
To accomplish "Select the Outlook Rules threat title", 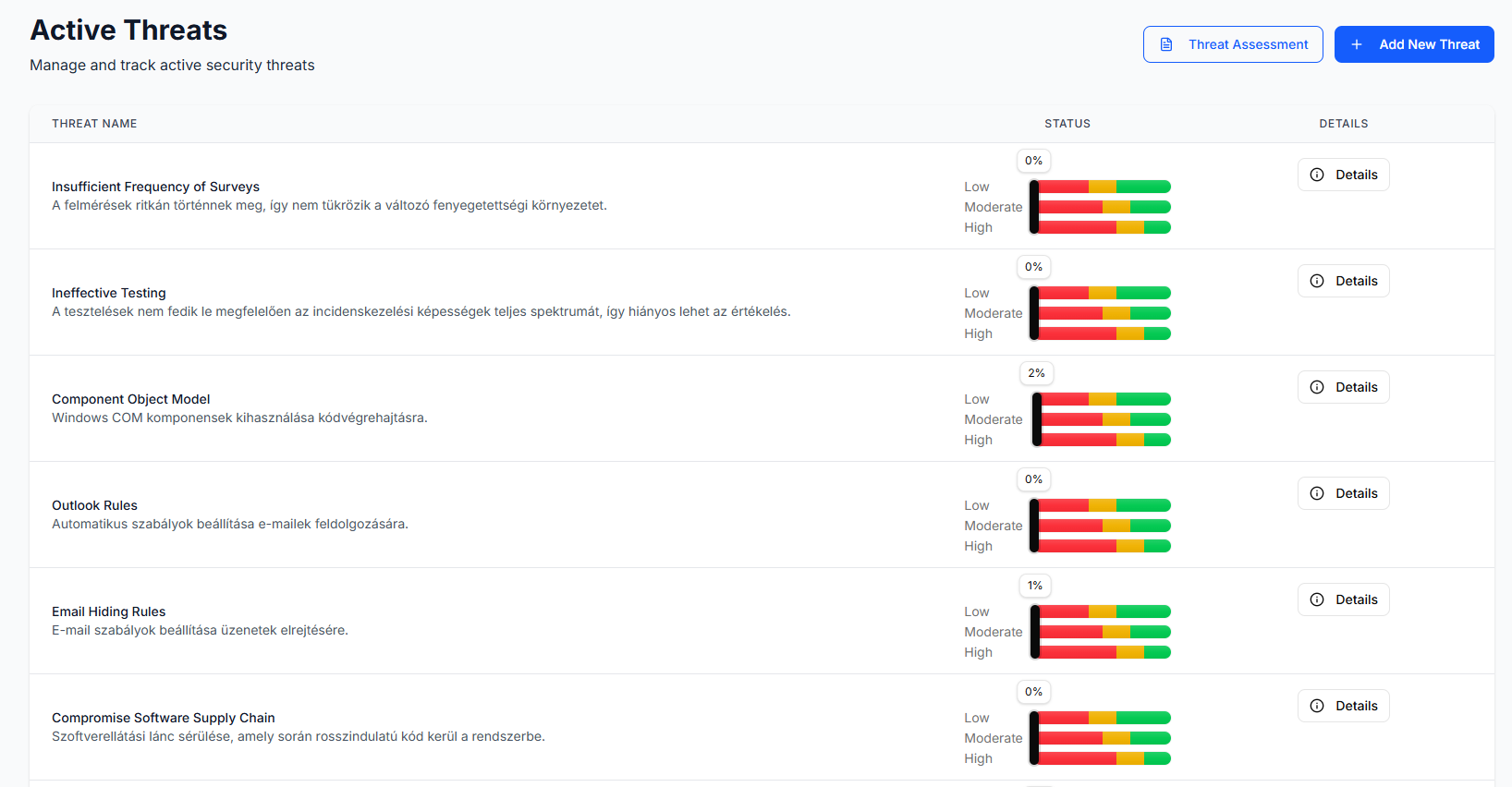I will [x=94, y=505].
